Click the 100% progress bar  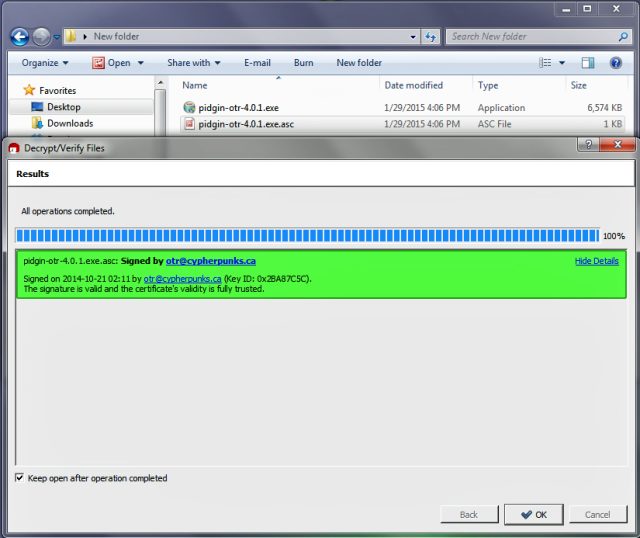pos(307,236)
